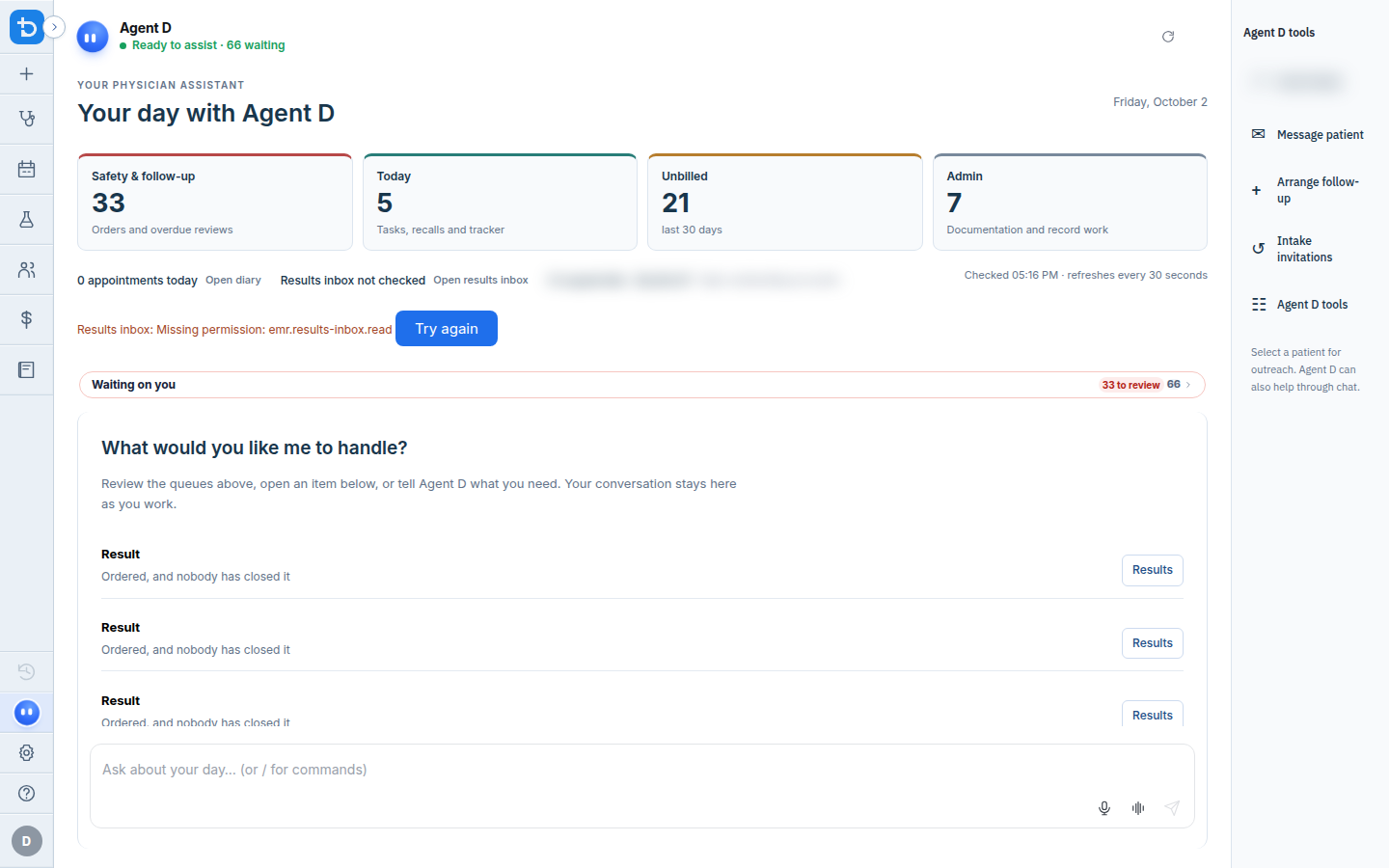
Task: Open the Today tasks card
Action: pos(500,202)
